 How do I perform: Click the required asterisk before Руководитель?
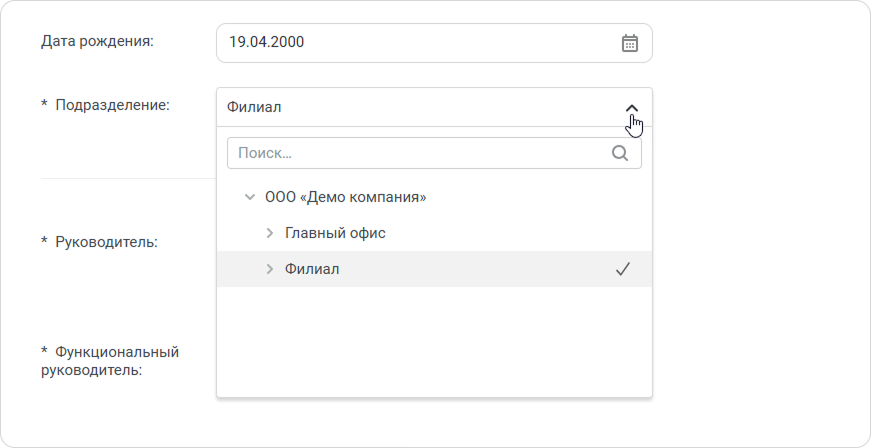coord(44,241)
